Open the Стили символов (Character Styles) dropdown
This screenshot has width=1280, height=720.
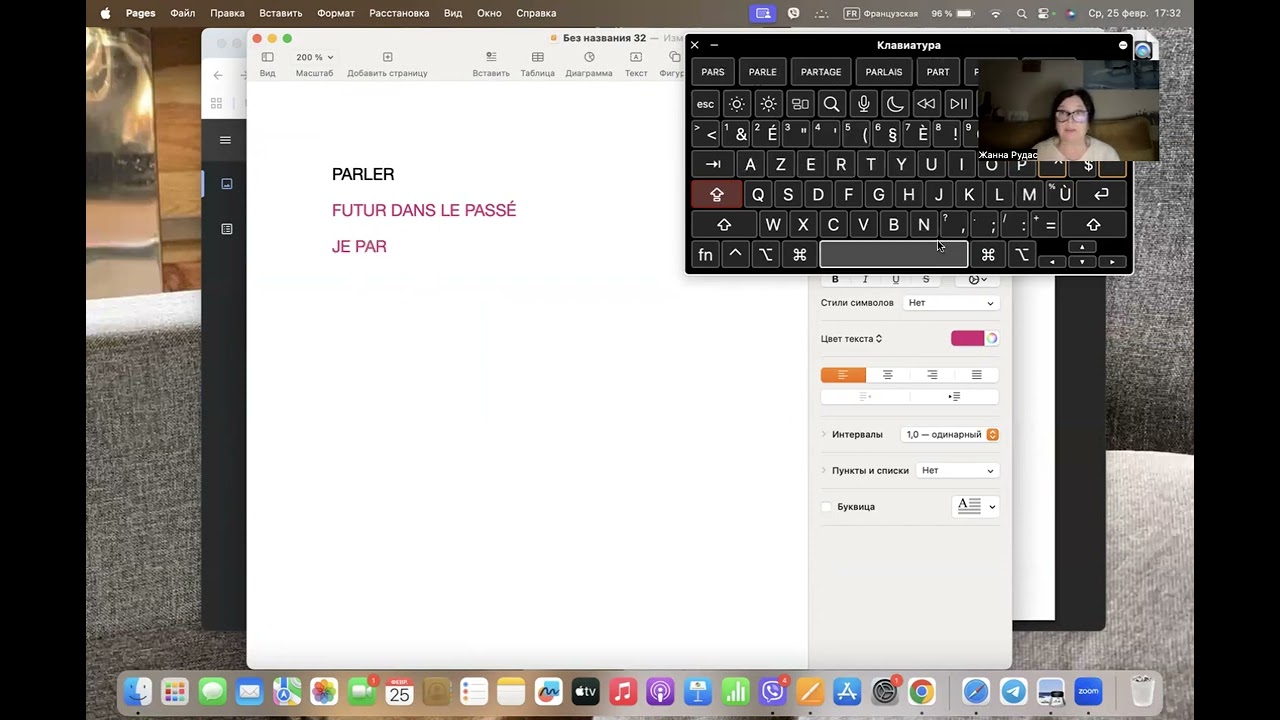(951, 303)
